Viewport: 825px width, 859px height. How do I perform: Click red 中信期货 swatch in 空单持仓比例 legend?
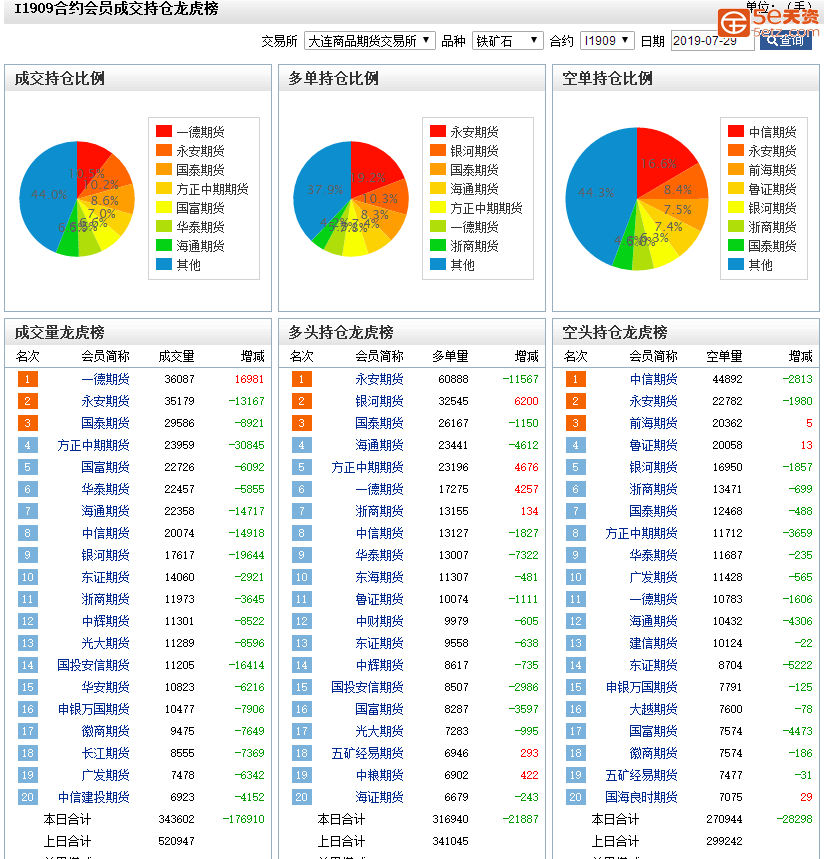pyautogui.click(x=736, y=131)
